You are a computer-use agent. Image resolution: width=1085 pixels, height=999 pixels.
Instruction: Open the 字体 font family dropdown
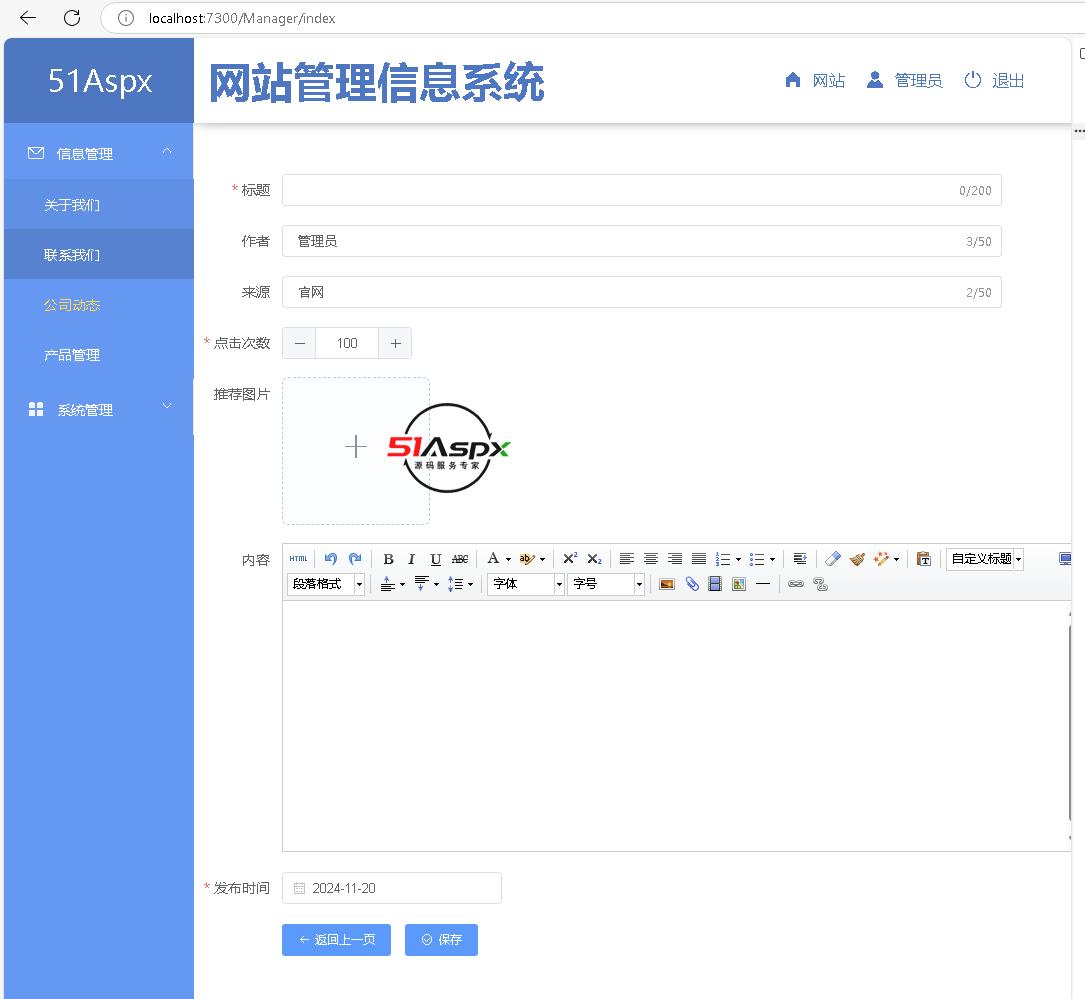coord(526,584)
